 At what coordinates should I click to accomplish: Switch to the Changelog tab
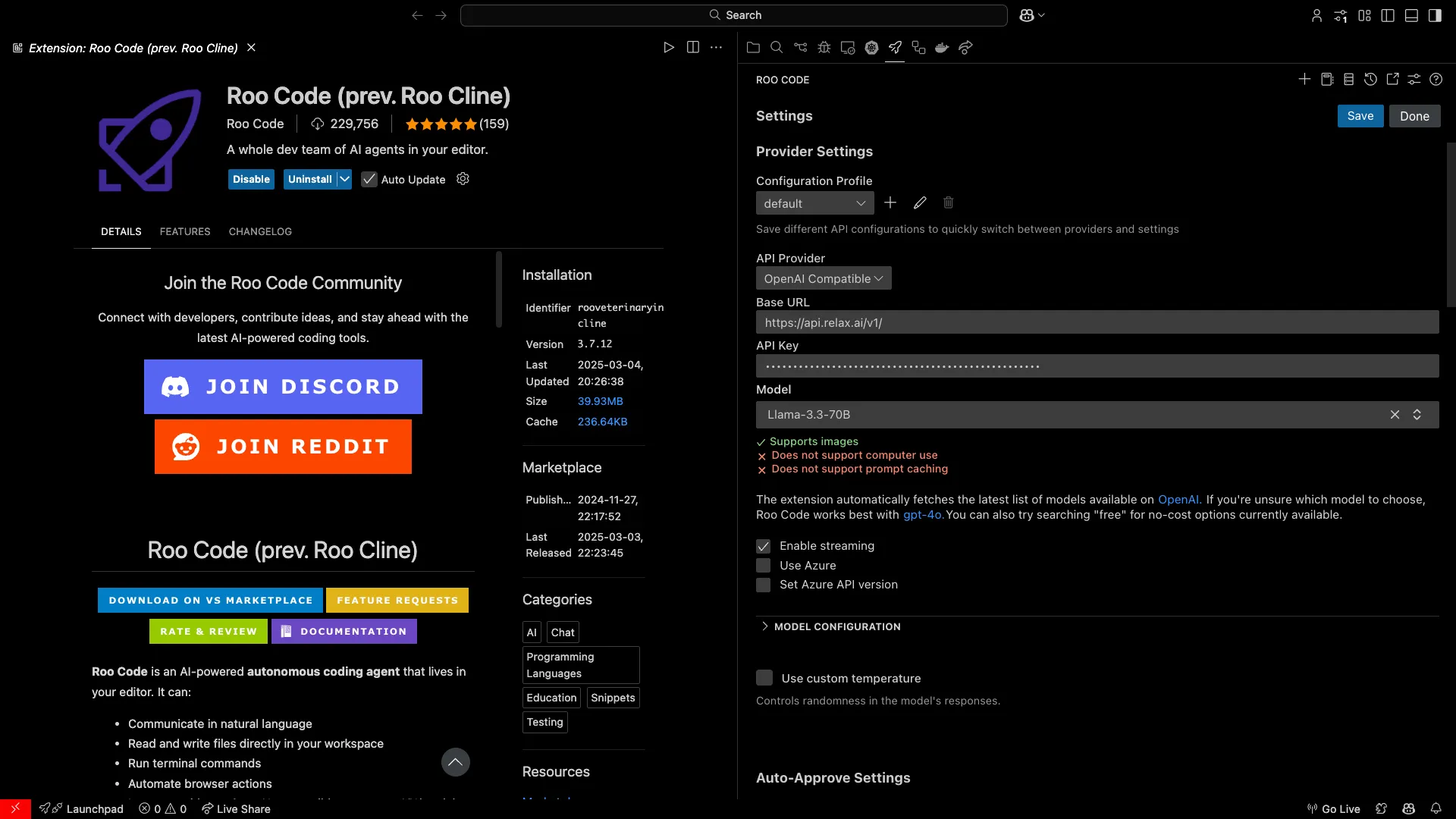(x=260, y=232)
